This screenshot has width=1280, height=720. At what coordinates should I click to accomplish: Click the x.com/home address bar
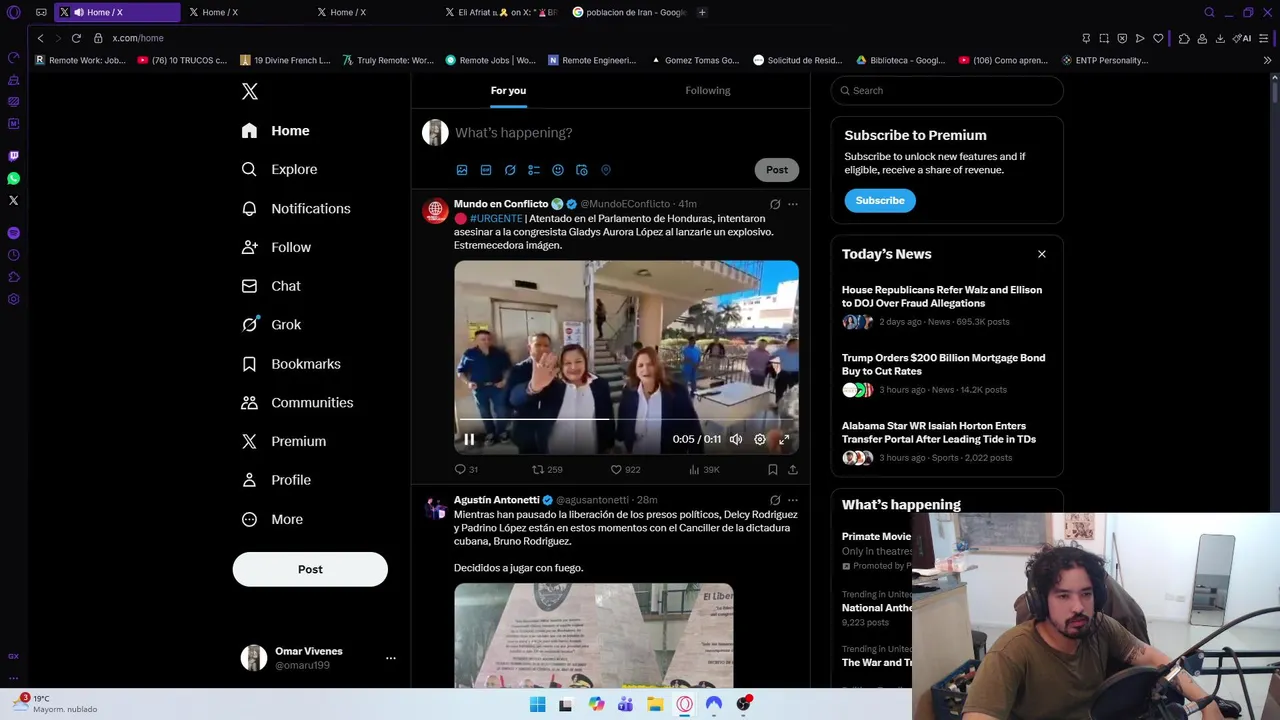coord(138,38)
